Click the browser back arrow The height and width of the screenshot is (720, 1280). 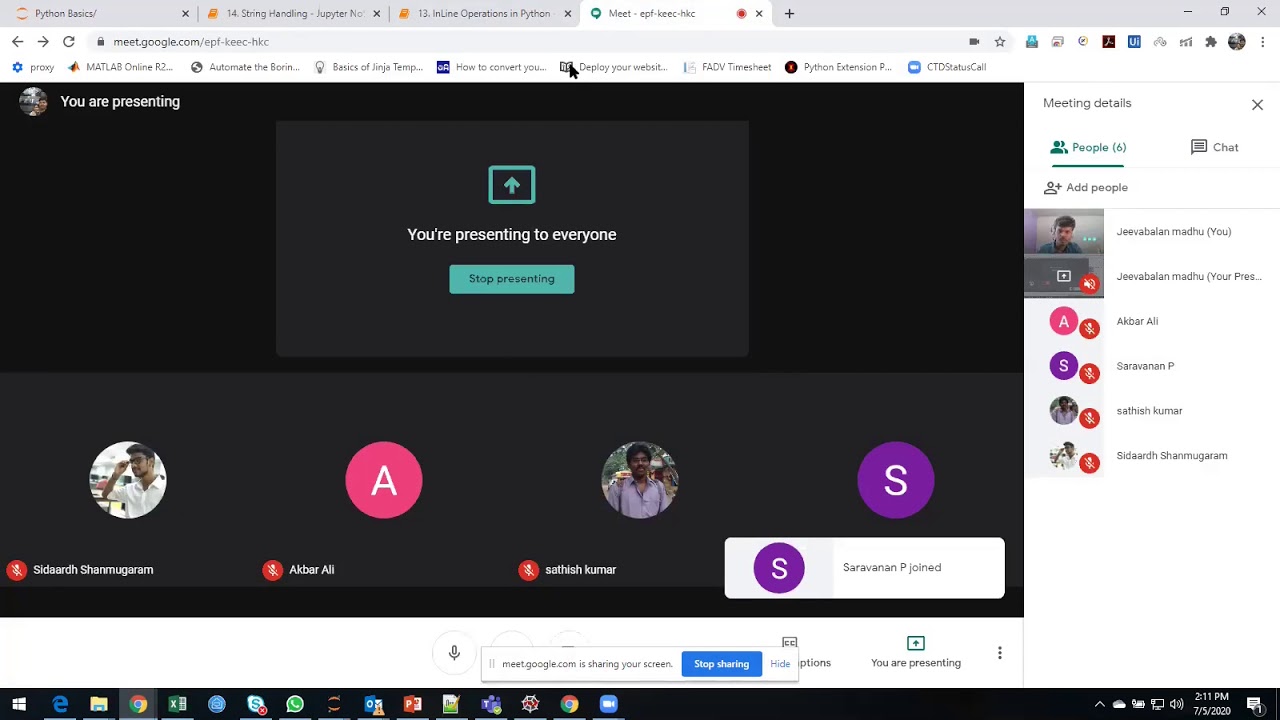pyautogui.click(x=17, y=41)
